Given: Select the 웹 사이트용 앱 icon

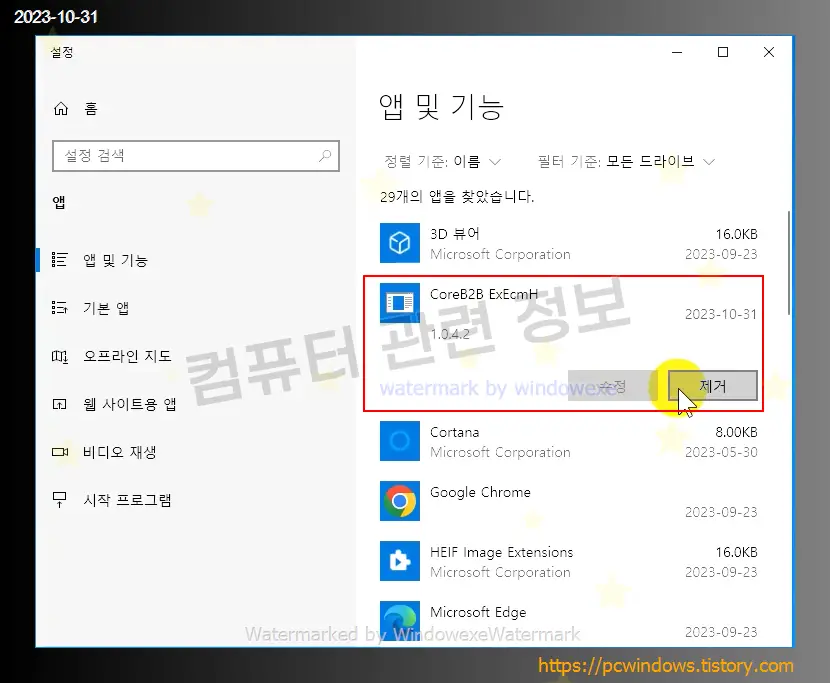Looking at the screenshot, I should pos(59,405).
